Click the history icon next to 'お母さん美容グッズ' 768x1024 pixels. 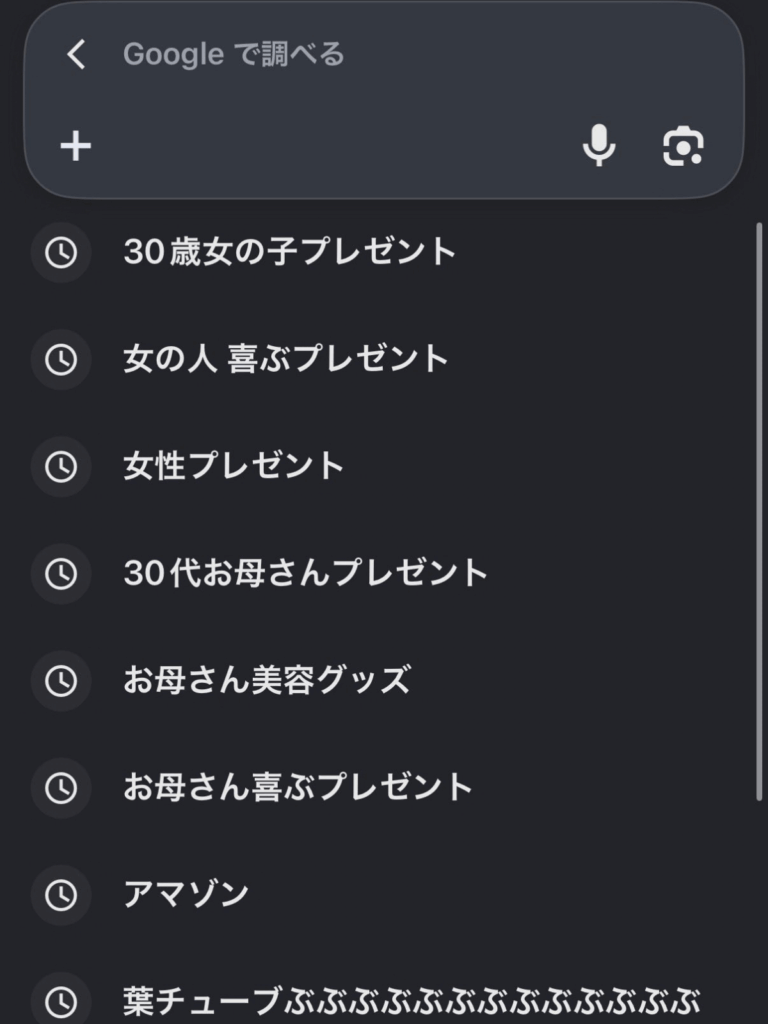tap(61, 681)
